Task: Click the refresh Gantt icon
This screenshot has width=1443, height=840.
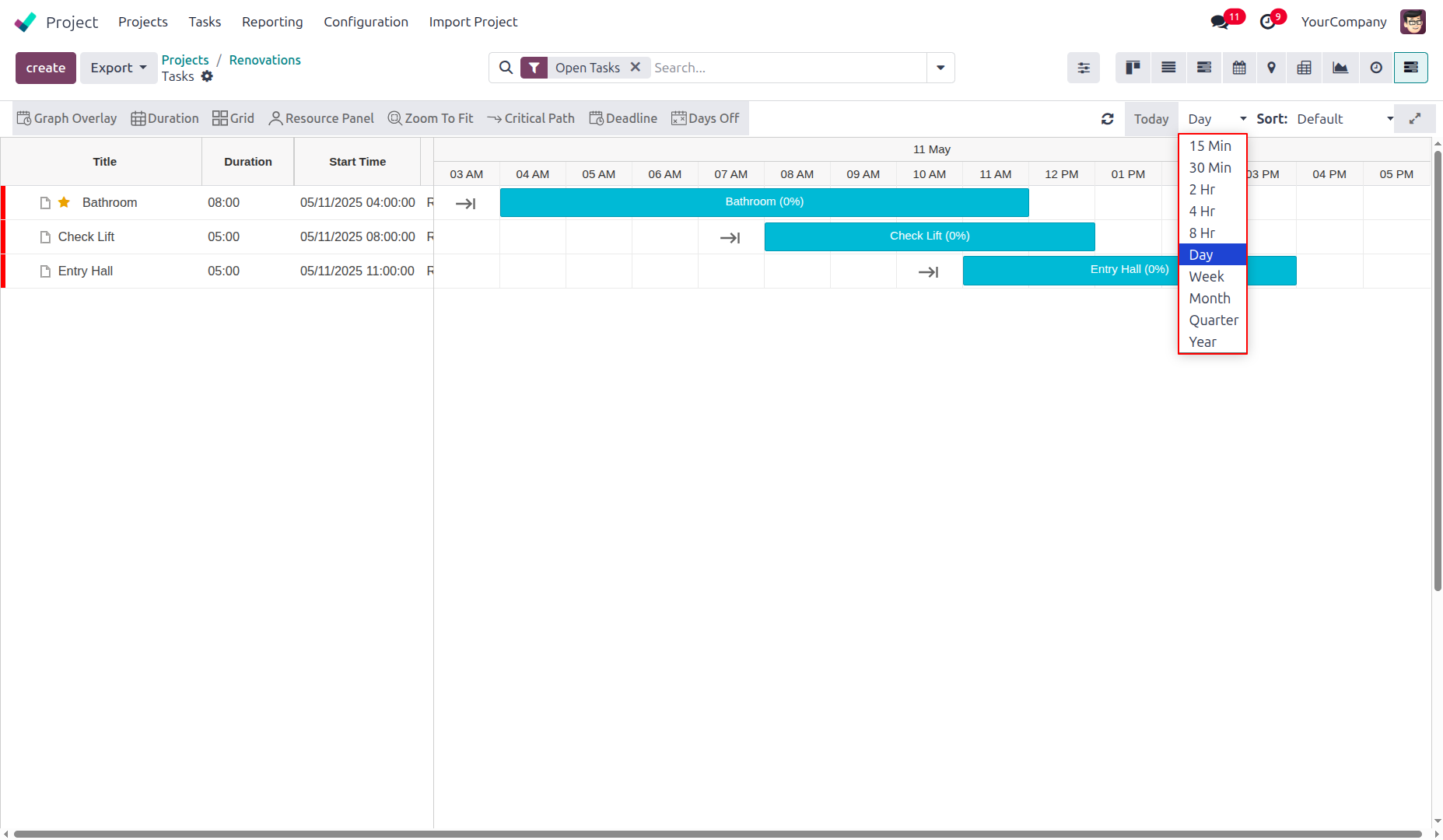Action: coord(1108,119)
